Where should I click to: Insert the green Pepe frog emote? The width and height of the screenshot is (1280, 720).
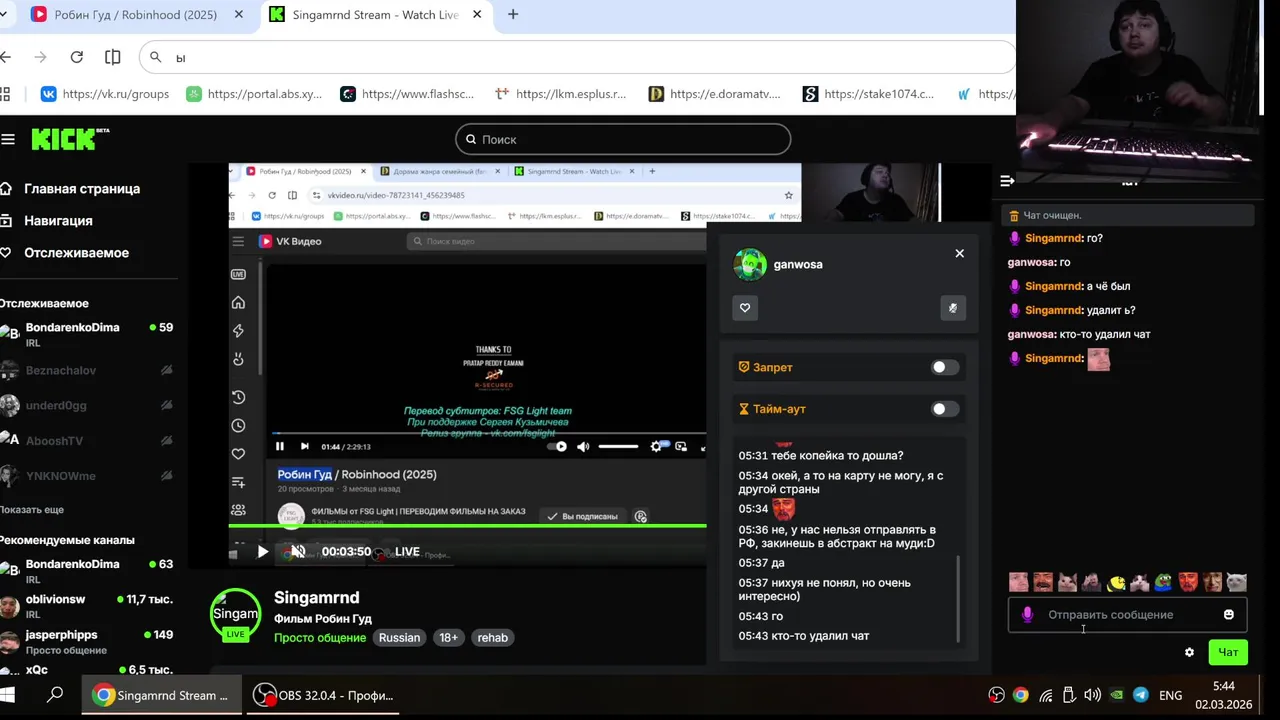1163,582
